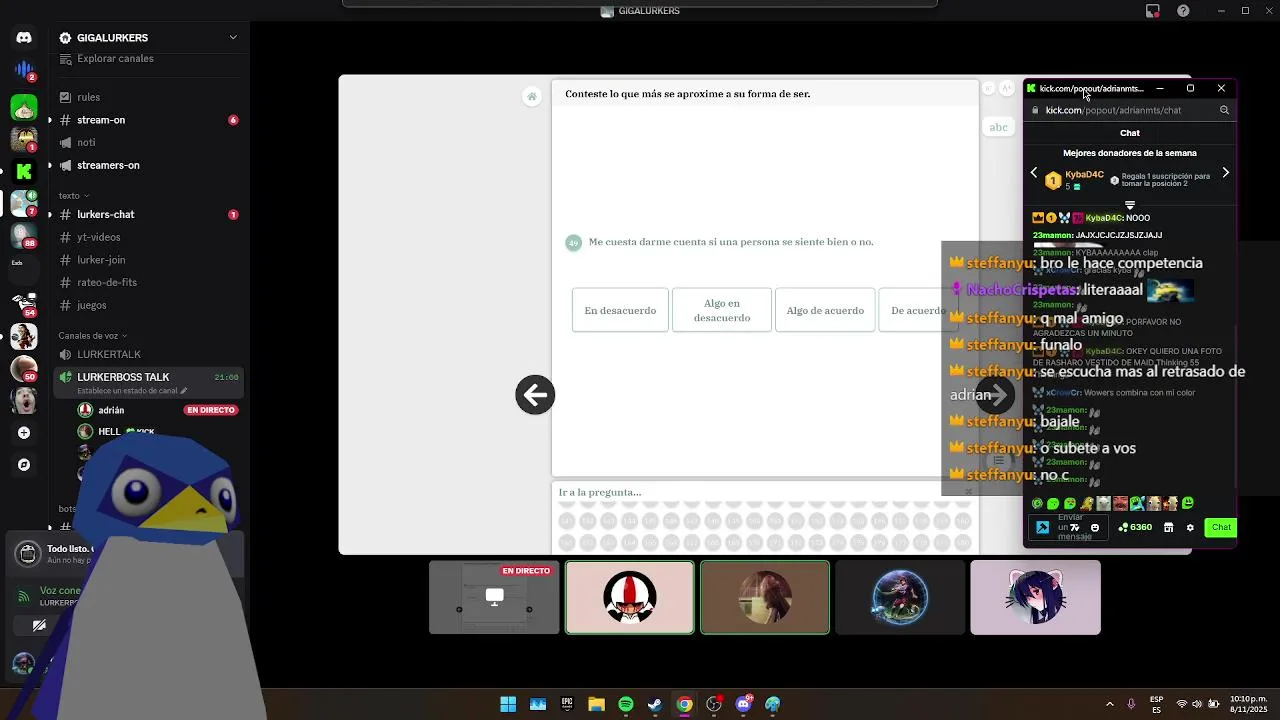Click the microphone icon in system tray
Screen dimensions: 1280x720
click(x=1131, y=704)
